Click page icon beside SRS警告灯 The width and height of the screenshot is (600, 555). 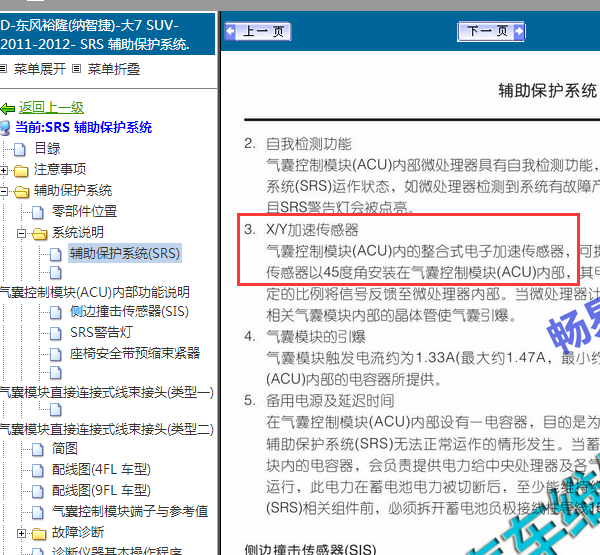click(55, 333)
